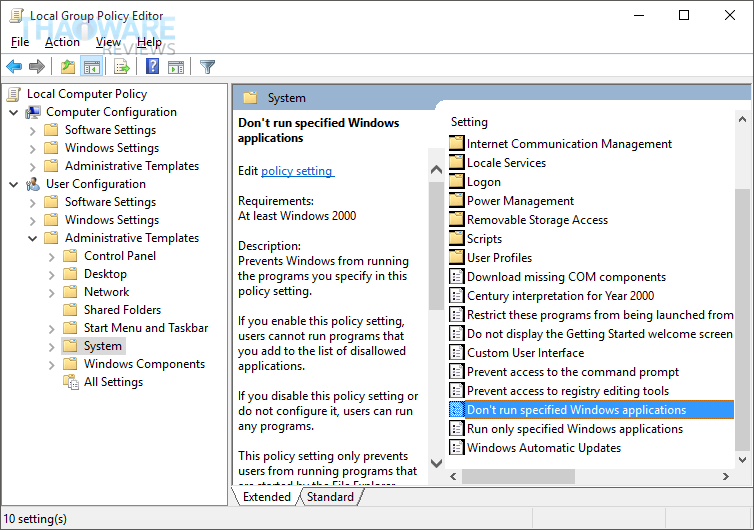Expand the System tree node arrow

pyautogui.click(x=52, y=347)
